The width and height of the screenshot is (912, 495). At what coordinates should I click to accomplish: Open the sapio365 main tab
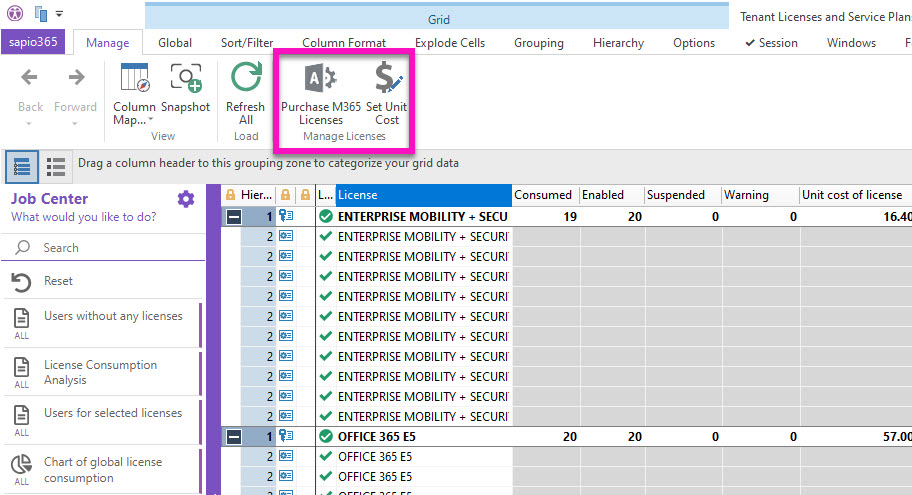tap(33, 42)
